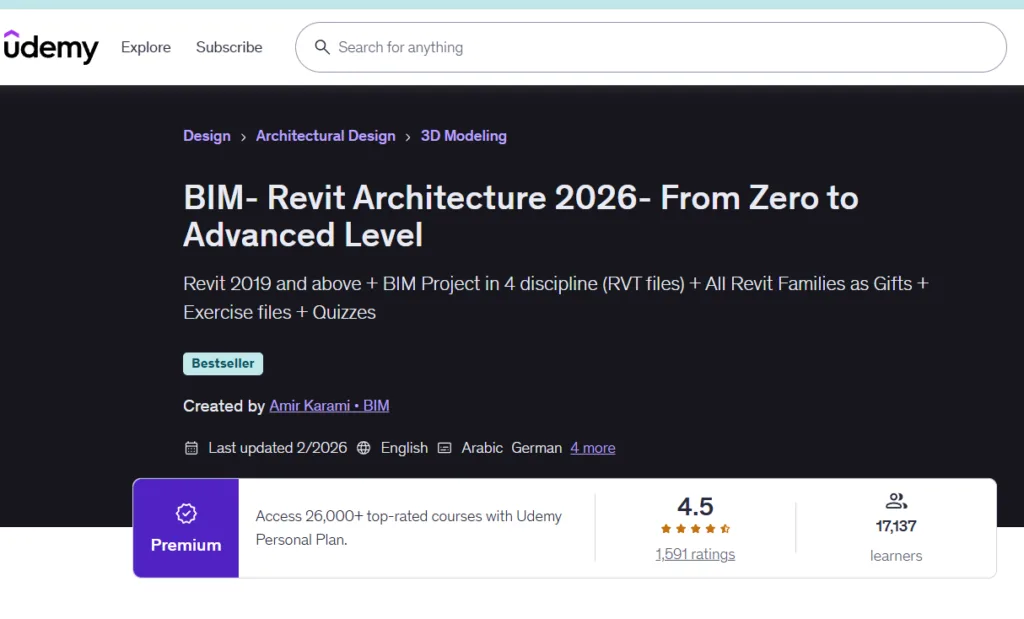This screenshot has width=1024, height=619.
Task: Select the 3D Modeling breadcrumb
Action: [463, 135]
